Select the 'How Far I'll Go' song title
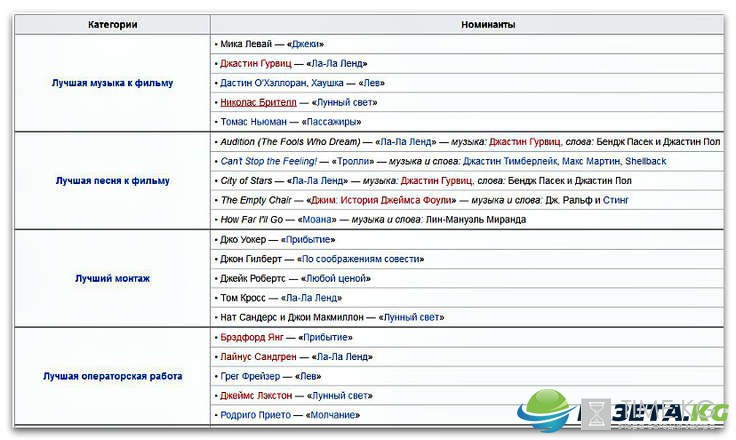736x440 pixels. pyautogui.click(x=252, y=220)
